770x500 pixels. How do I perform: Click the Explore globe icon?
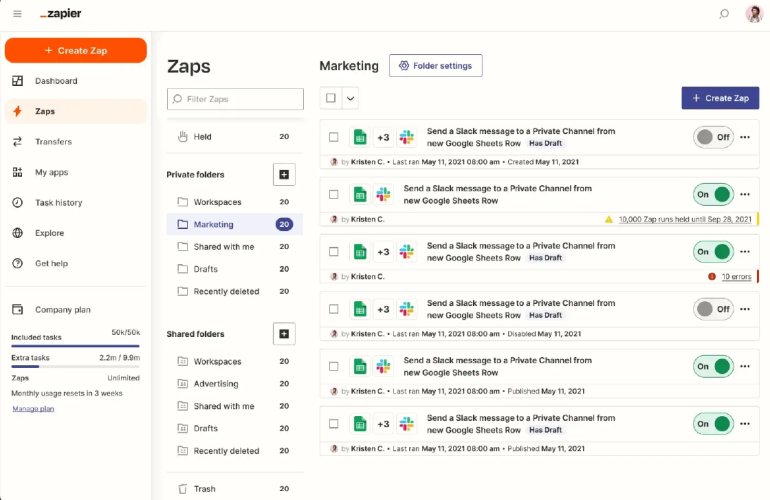point(18,233)
